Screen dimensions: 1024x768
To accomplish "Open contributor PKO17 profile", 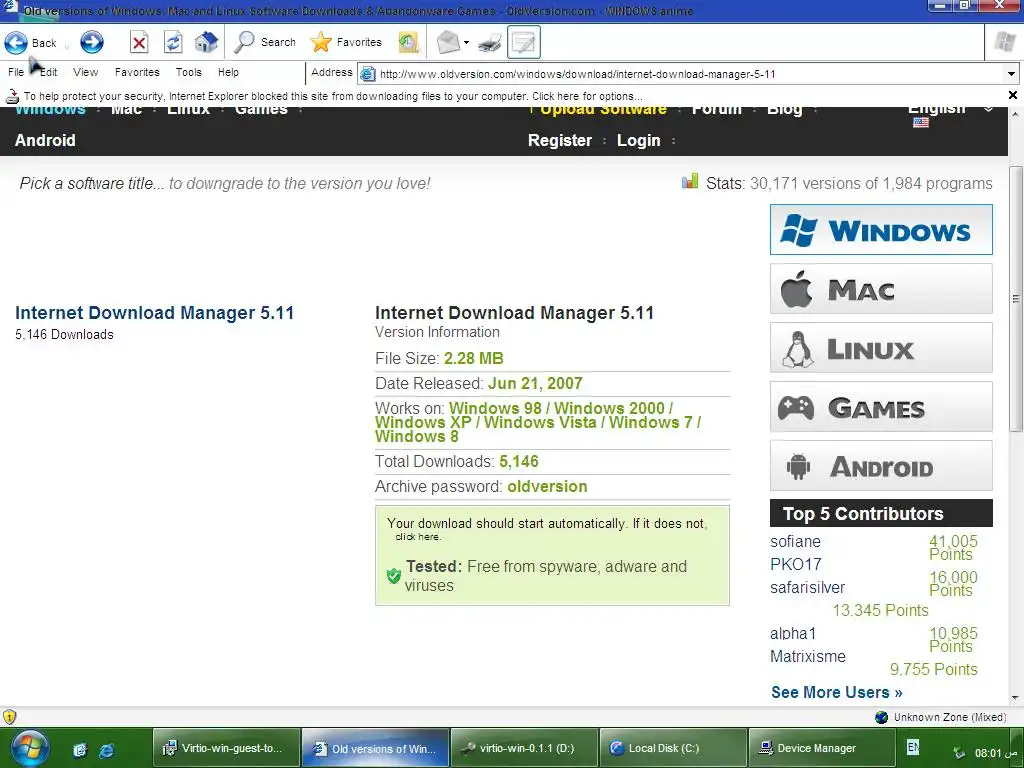I will pos(795,564).
